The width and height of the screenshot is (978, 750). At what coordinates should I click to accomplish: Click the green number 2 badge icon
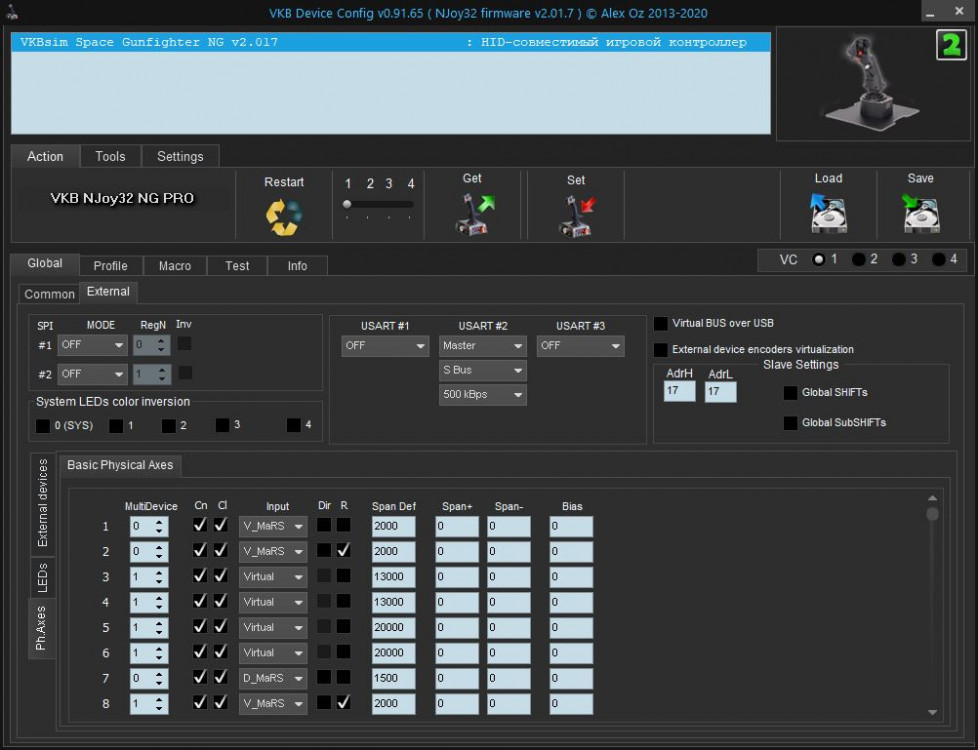pyautogui.click(x=950, y=46)
